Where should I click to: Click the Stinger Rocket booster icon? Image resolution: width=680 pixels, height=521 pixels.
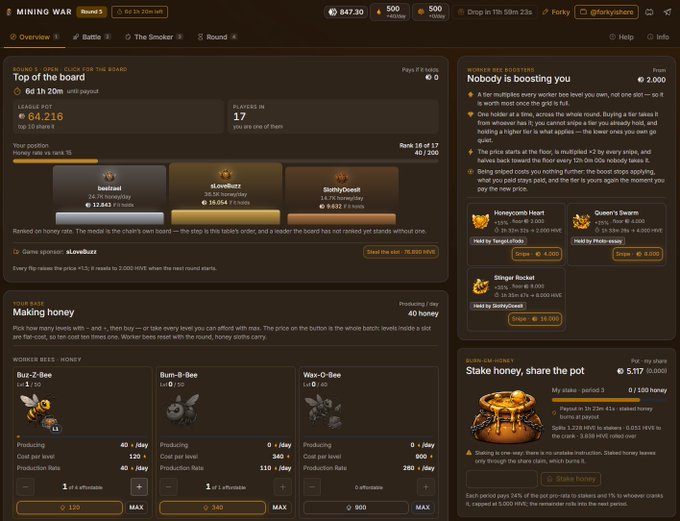pos(481,286)
